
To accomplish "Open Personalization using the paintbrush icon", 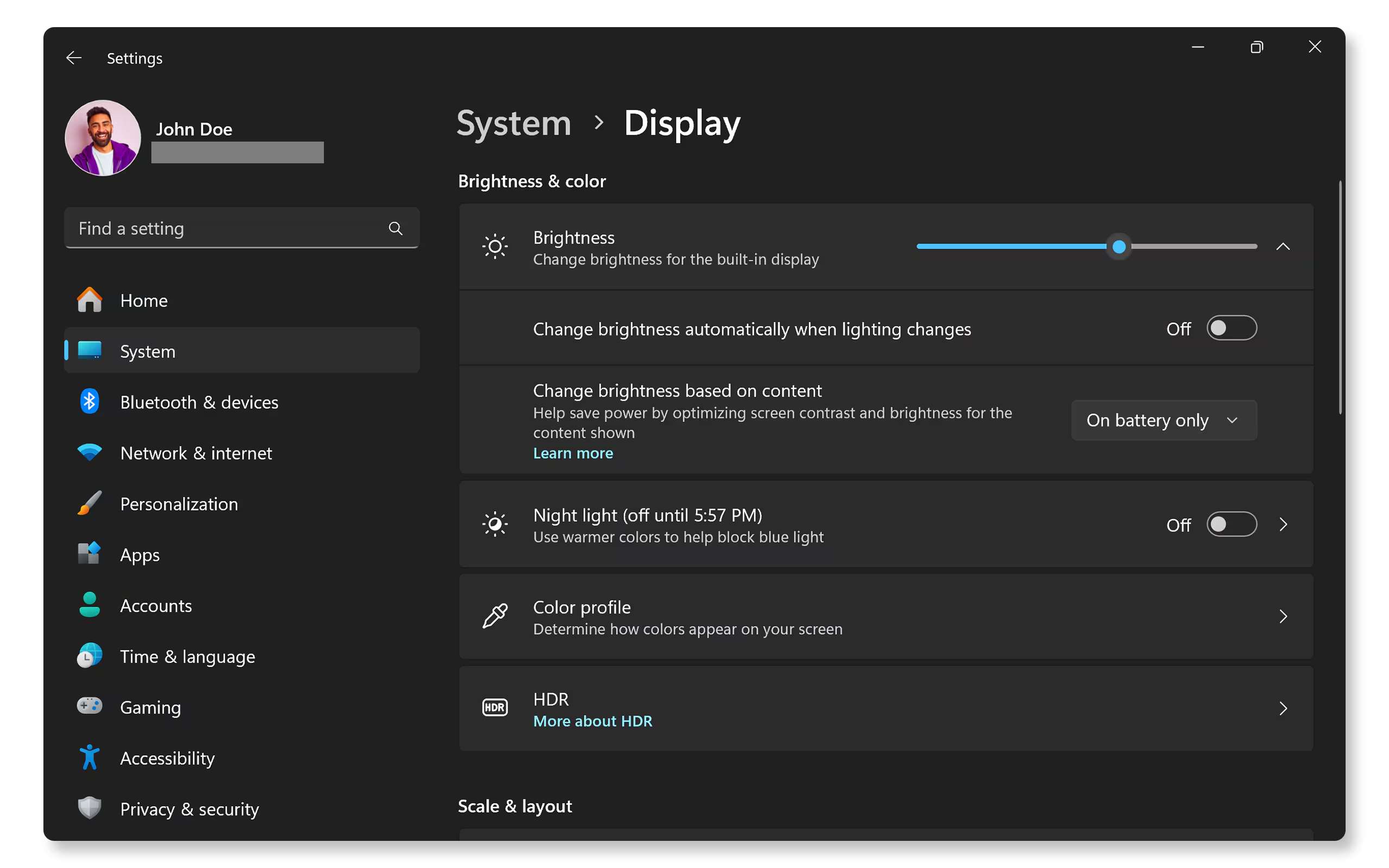I will (x=90, y=503).
